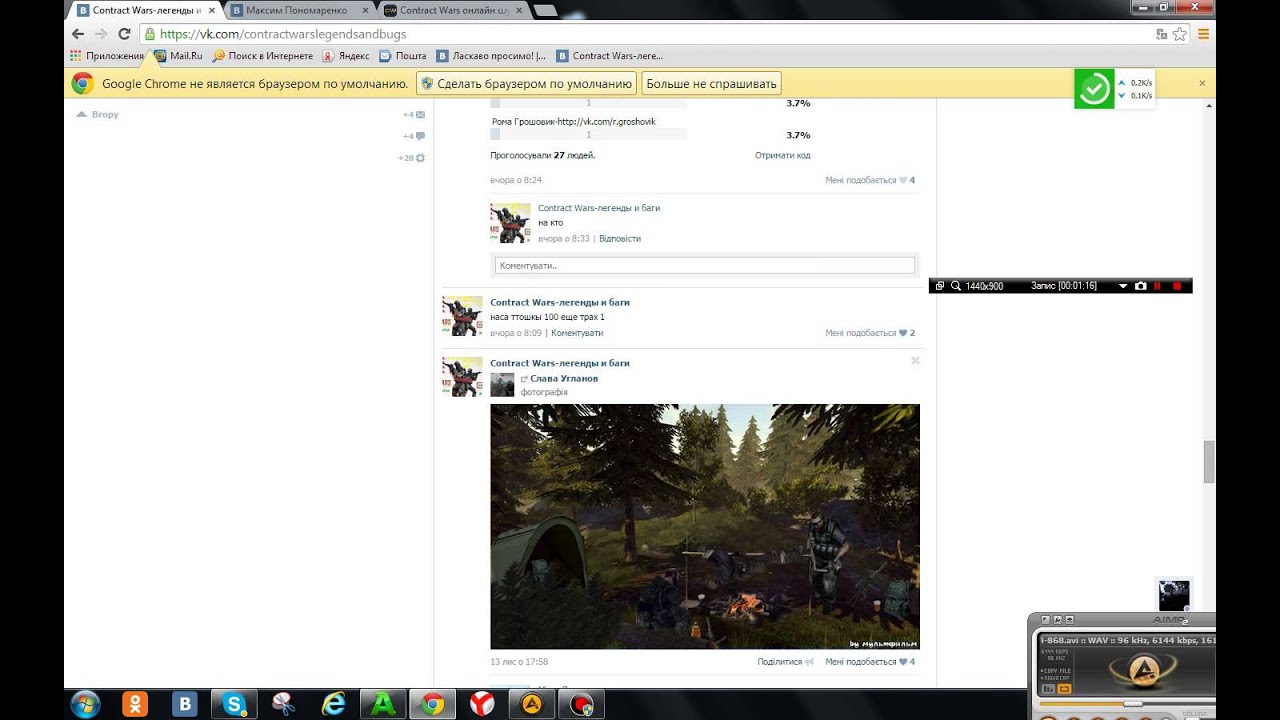Image resolution: width=1280 pixels, height=720 pixels.
Task: Click Коментувати under наса ттошкы post
Action: click(577, 333)
